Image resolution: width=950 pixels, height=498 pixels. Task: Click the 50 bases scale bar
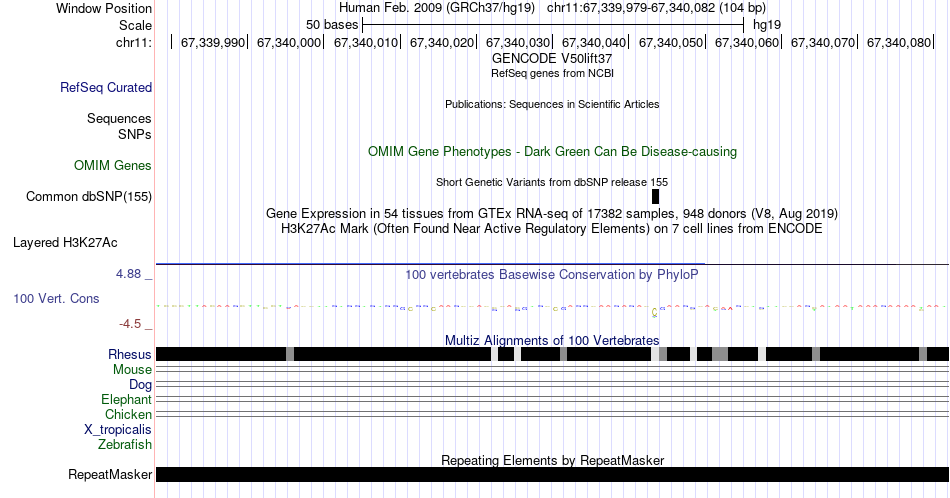[553, 25]
